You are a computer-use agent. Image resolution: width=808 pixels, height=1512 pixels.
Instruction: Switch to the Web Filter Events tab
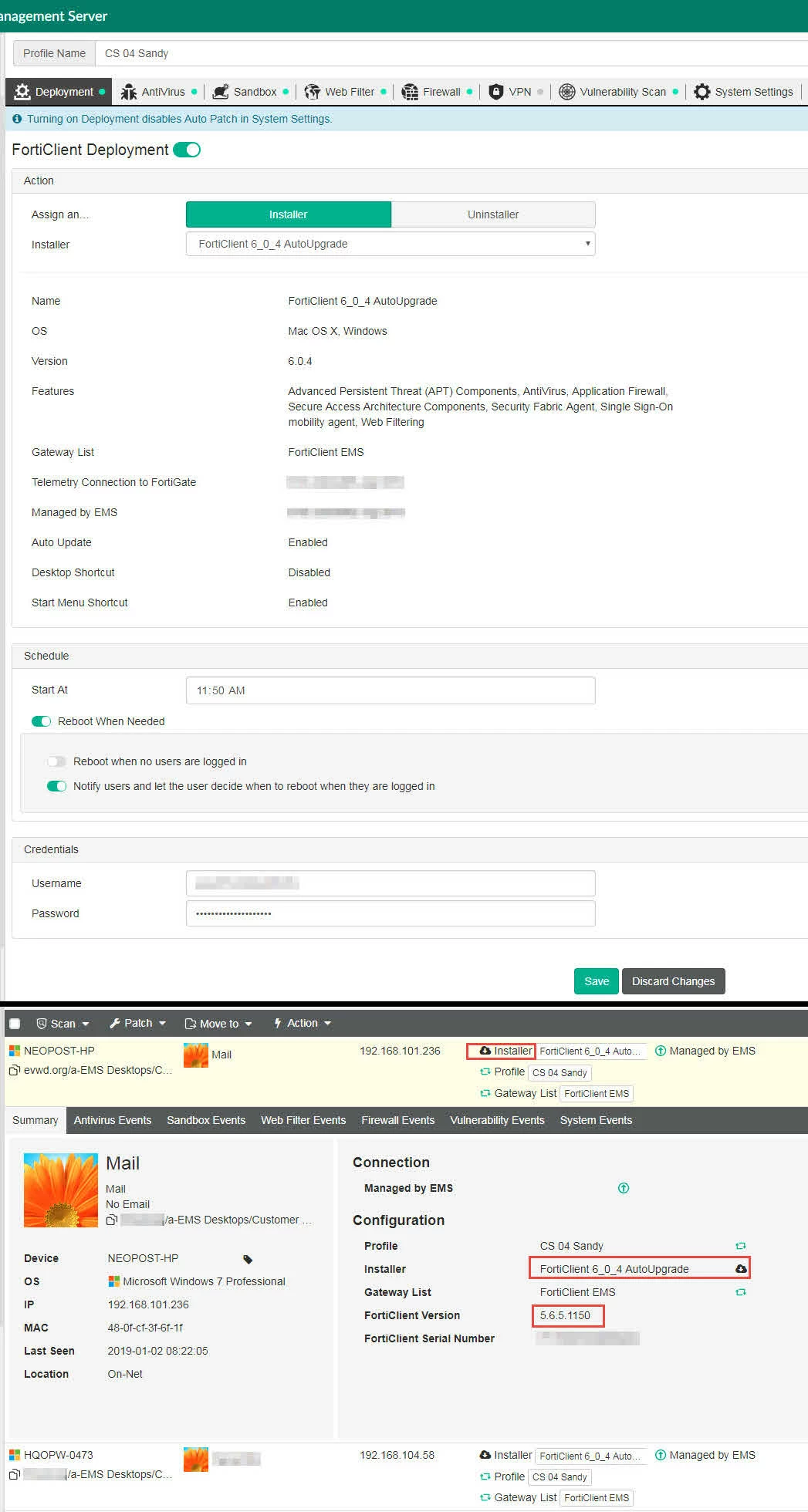click(303, 1120)
